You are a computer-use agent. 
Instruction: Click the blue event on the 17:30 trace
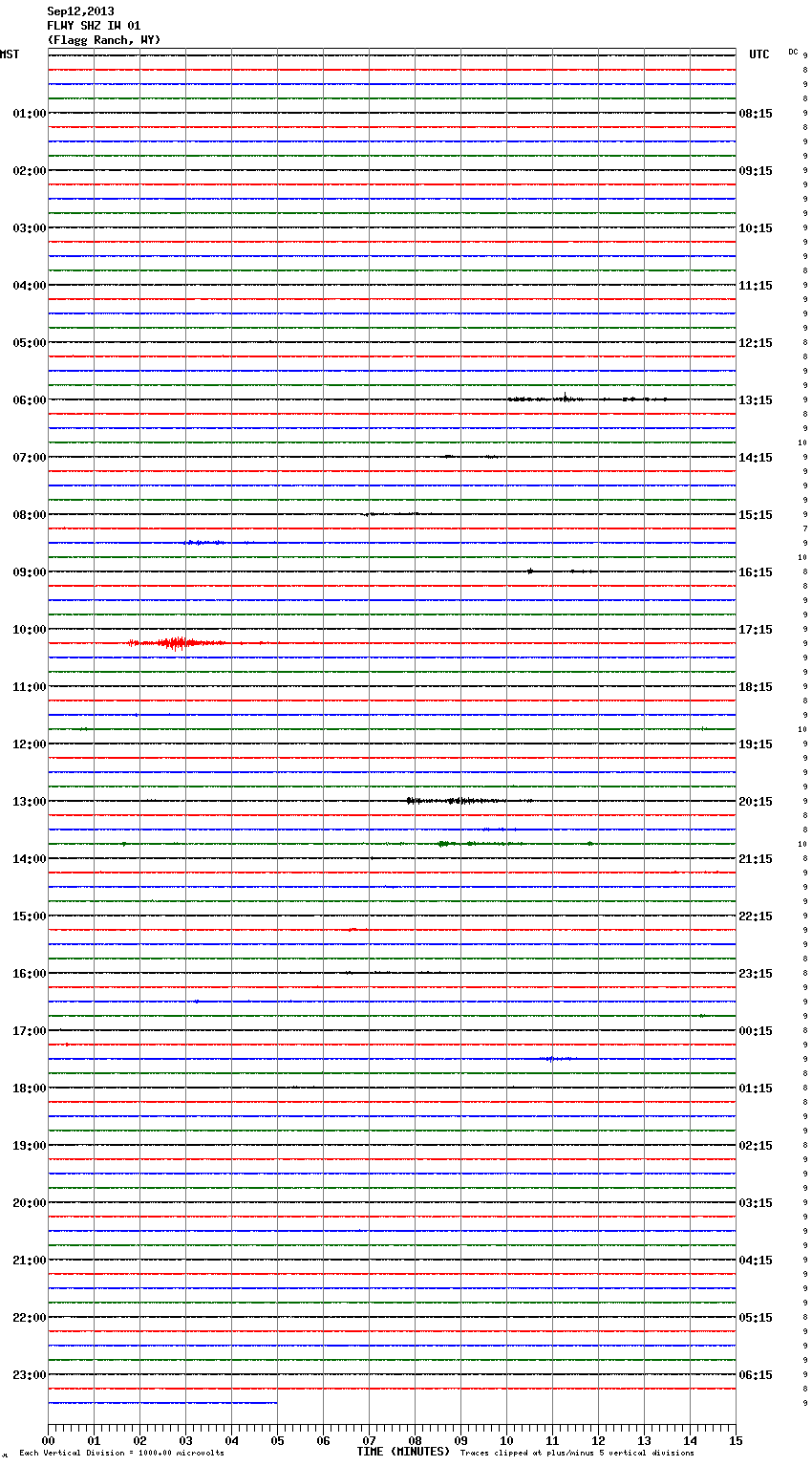click(556, 1059)
